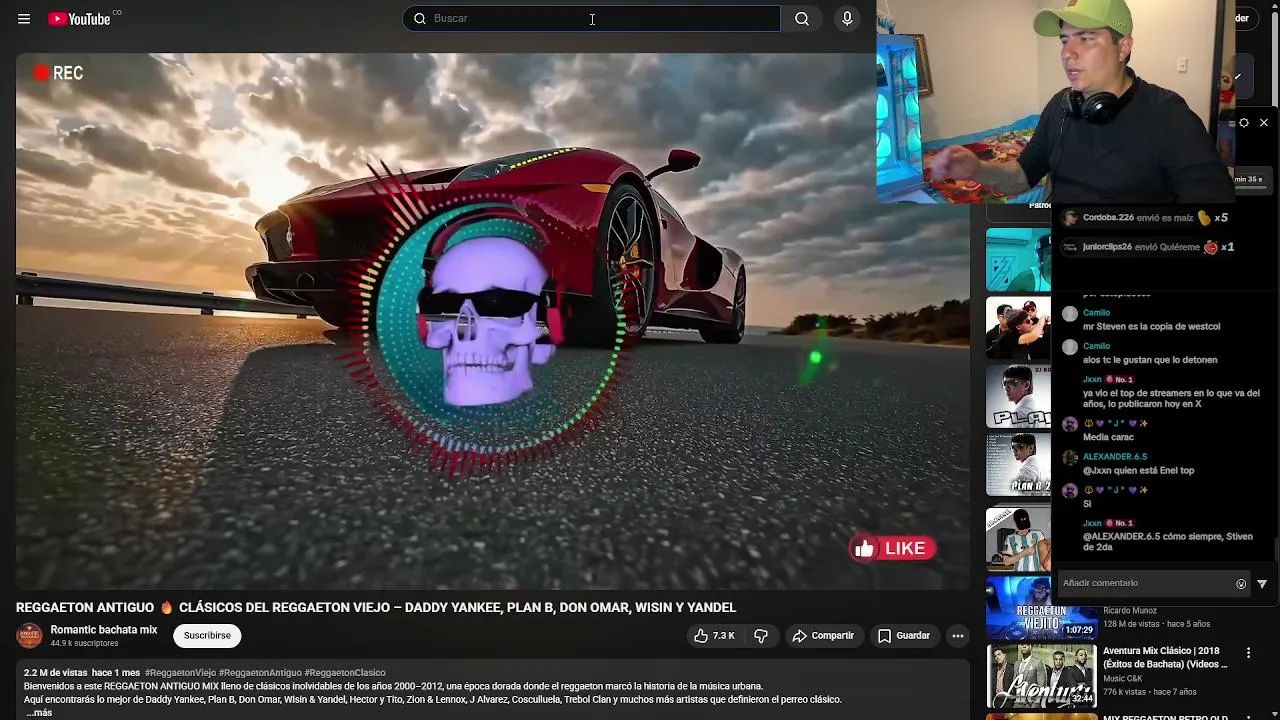The width and height of the screenshot is (1280, 720).
Task: Send chat comment with arrow icon
Action: click(x=1262, y=584)
